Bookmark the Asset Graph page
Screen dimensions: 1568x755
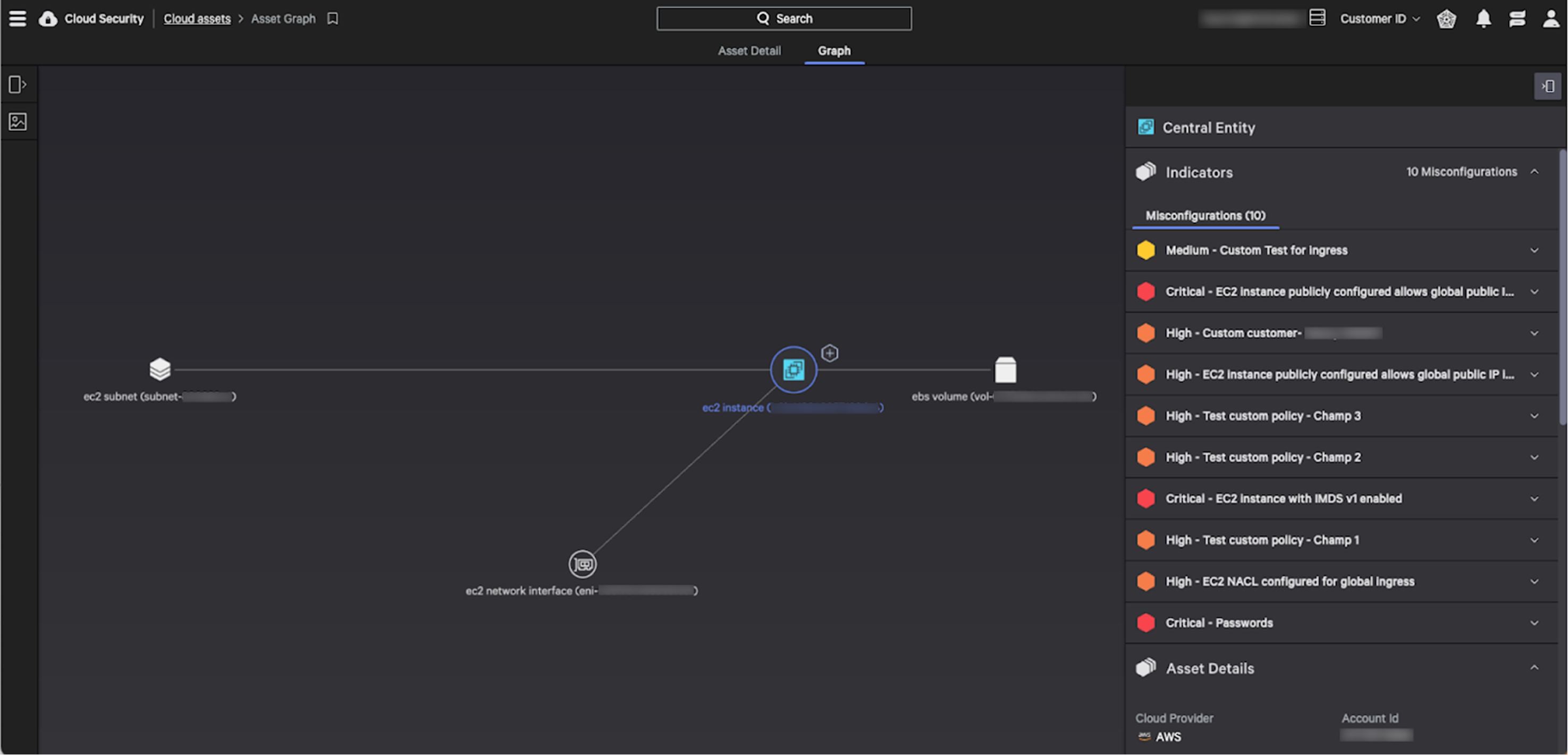(332, 18)
